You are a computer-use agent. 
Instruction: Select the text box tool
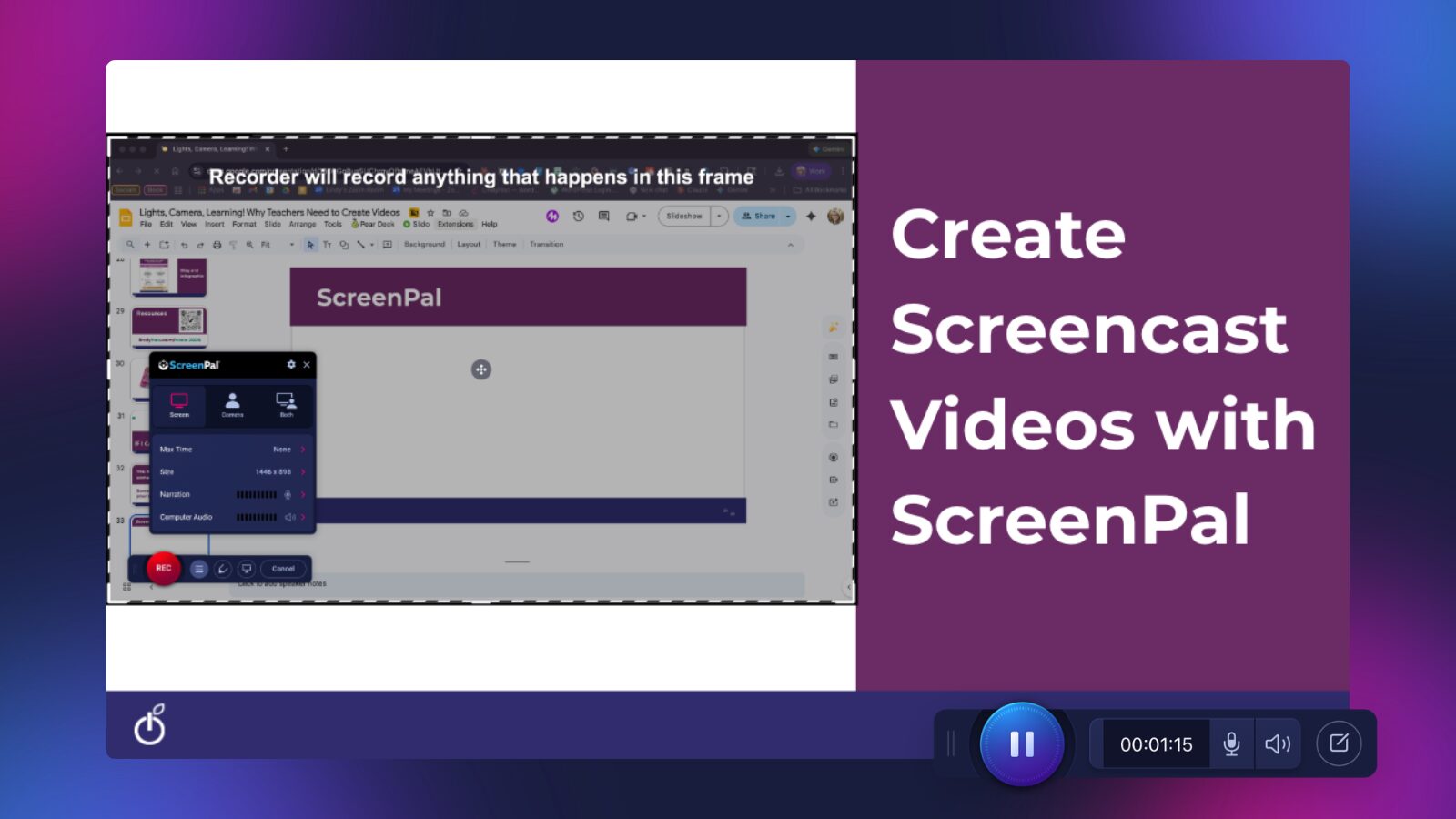click(327, 245)
